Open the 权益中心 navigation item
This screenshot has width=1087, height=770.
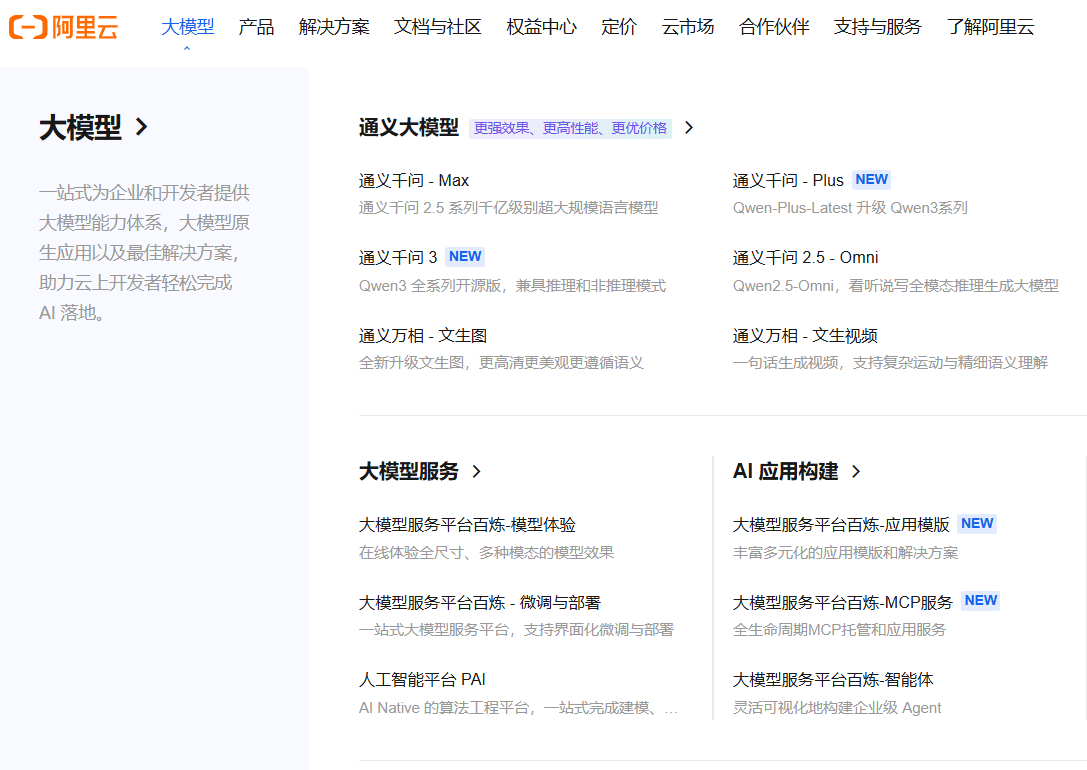point(541,27)
